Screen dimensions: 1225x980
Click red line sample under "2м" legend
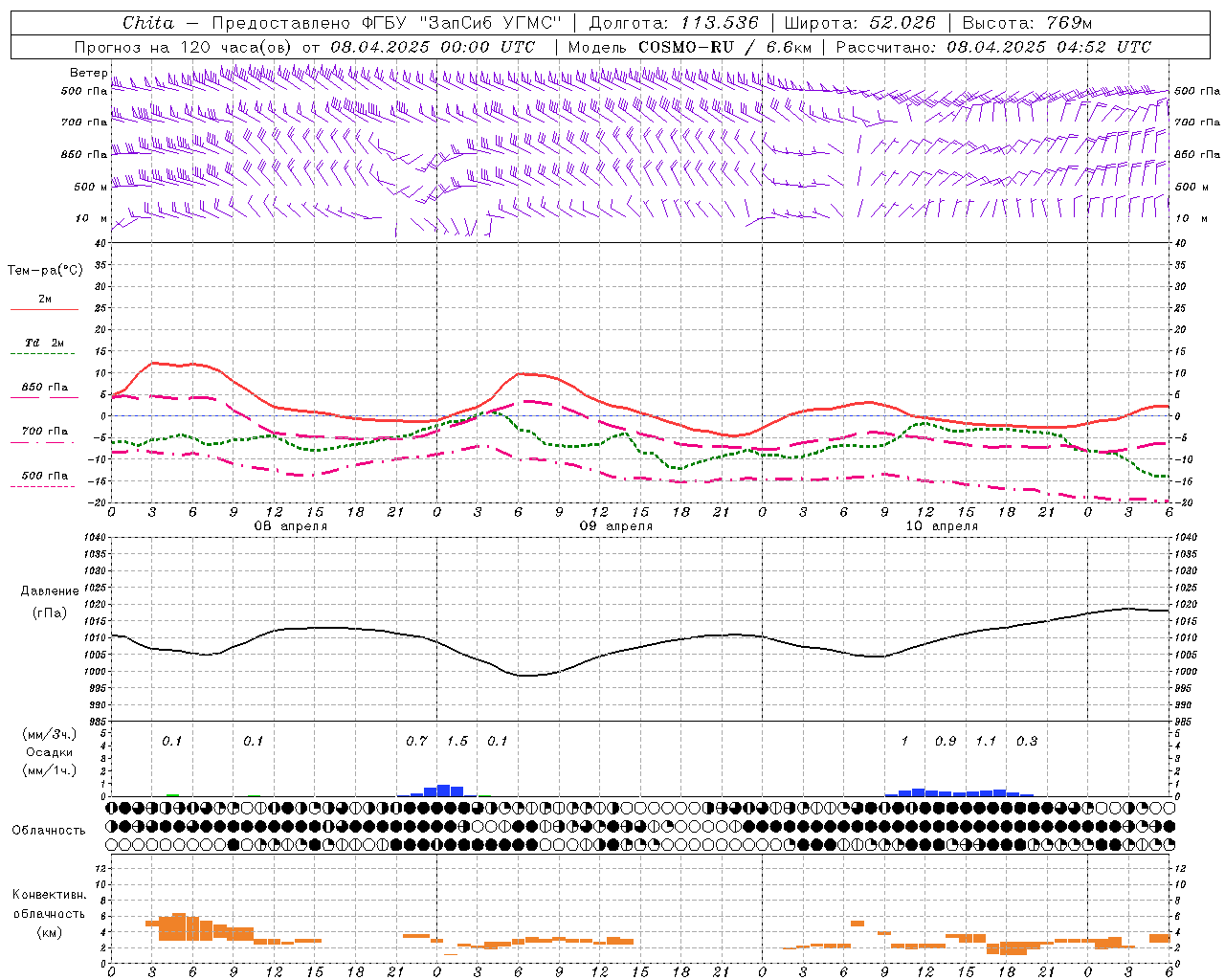(44, 310)
